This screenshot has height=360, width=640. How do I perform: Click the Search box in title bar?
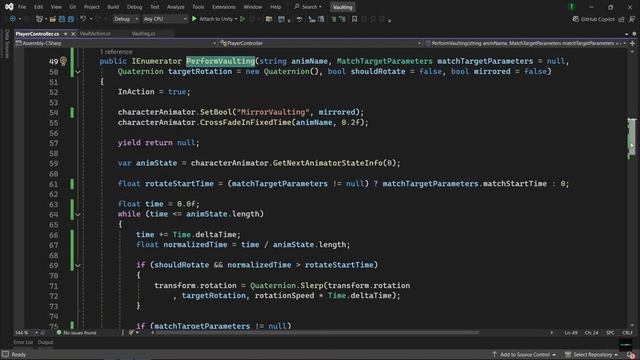(308, 7)
